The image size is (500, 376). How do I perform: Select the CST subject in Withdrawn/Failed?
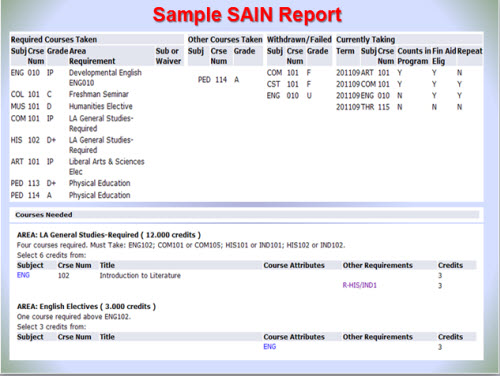273,84
